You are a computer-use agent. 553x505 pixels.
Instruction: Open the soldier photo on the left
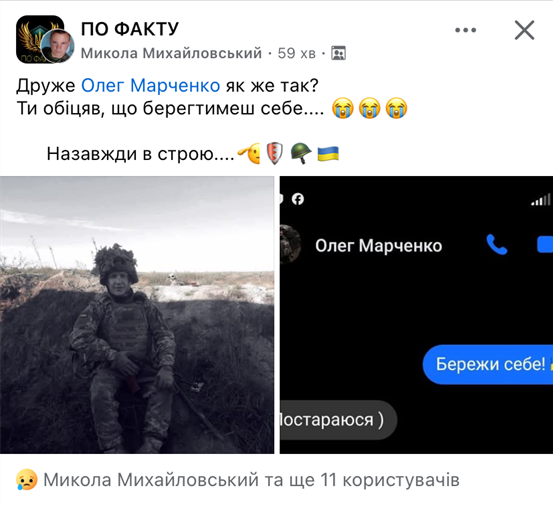137,315
